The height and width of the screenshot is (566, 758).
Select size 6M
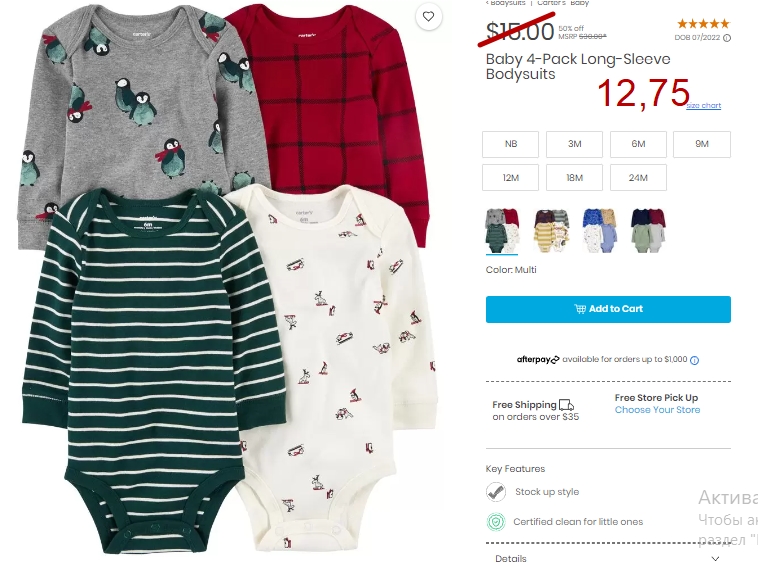click(638, 144)
